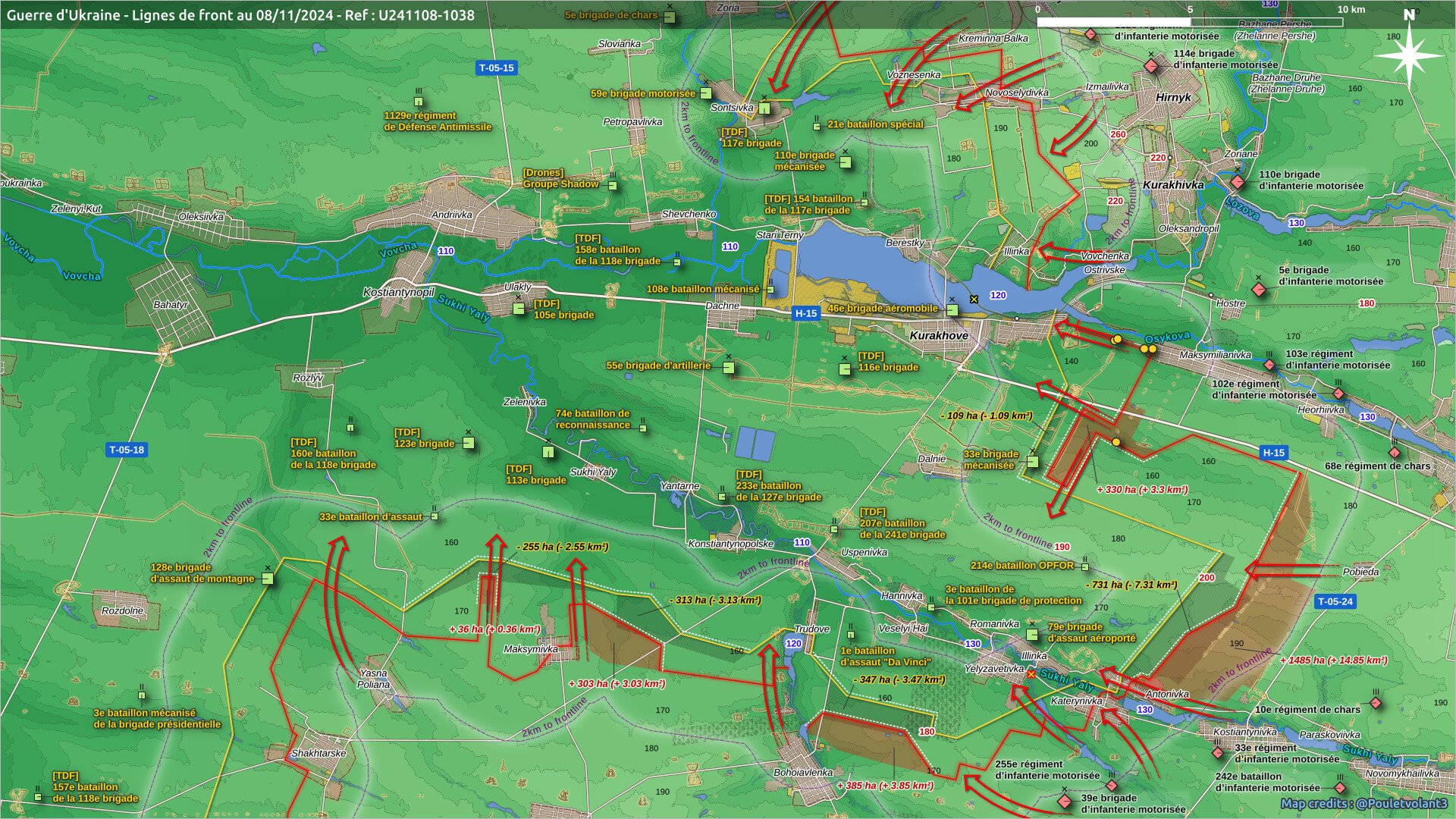Select the 242e bataillon red diamond marker
This screenshot has height=819, width=1456.
tap(1340, 788)
